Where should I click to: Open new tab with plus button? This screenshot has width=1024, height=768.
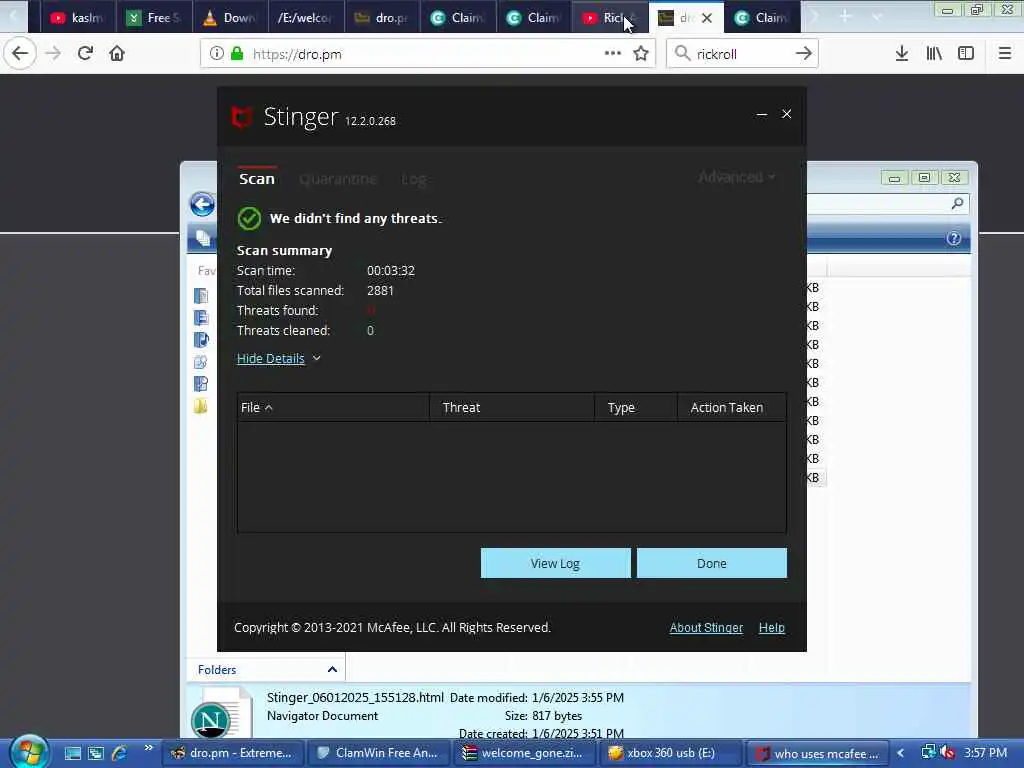click(x=845, y=16)
